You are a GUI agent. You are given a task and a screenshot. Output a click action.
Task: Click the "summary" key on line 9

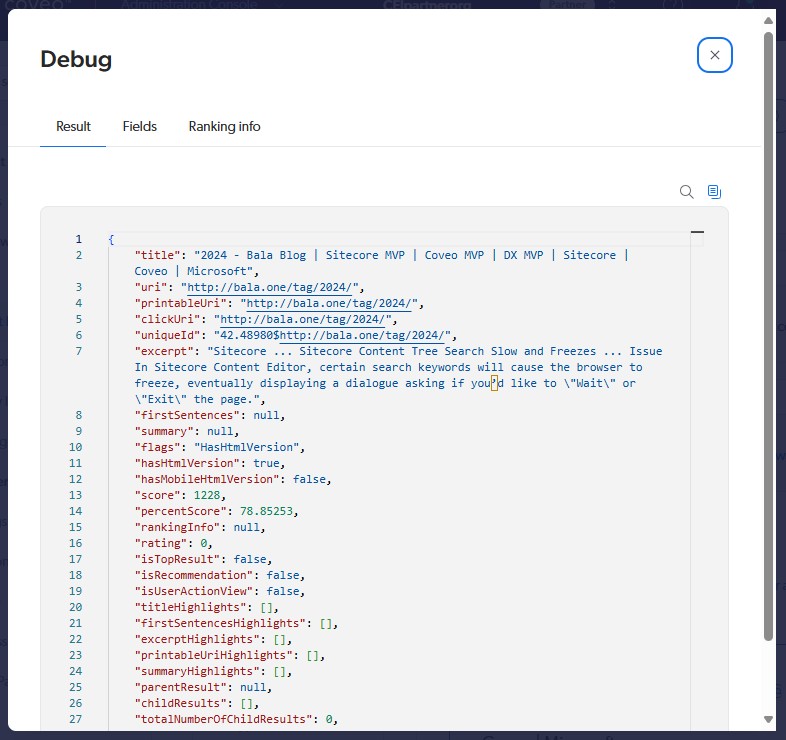(x=164, y=431)
